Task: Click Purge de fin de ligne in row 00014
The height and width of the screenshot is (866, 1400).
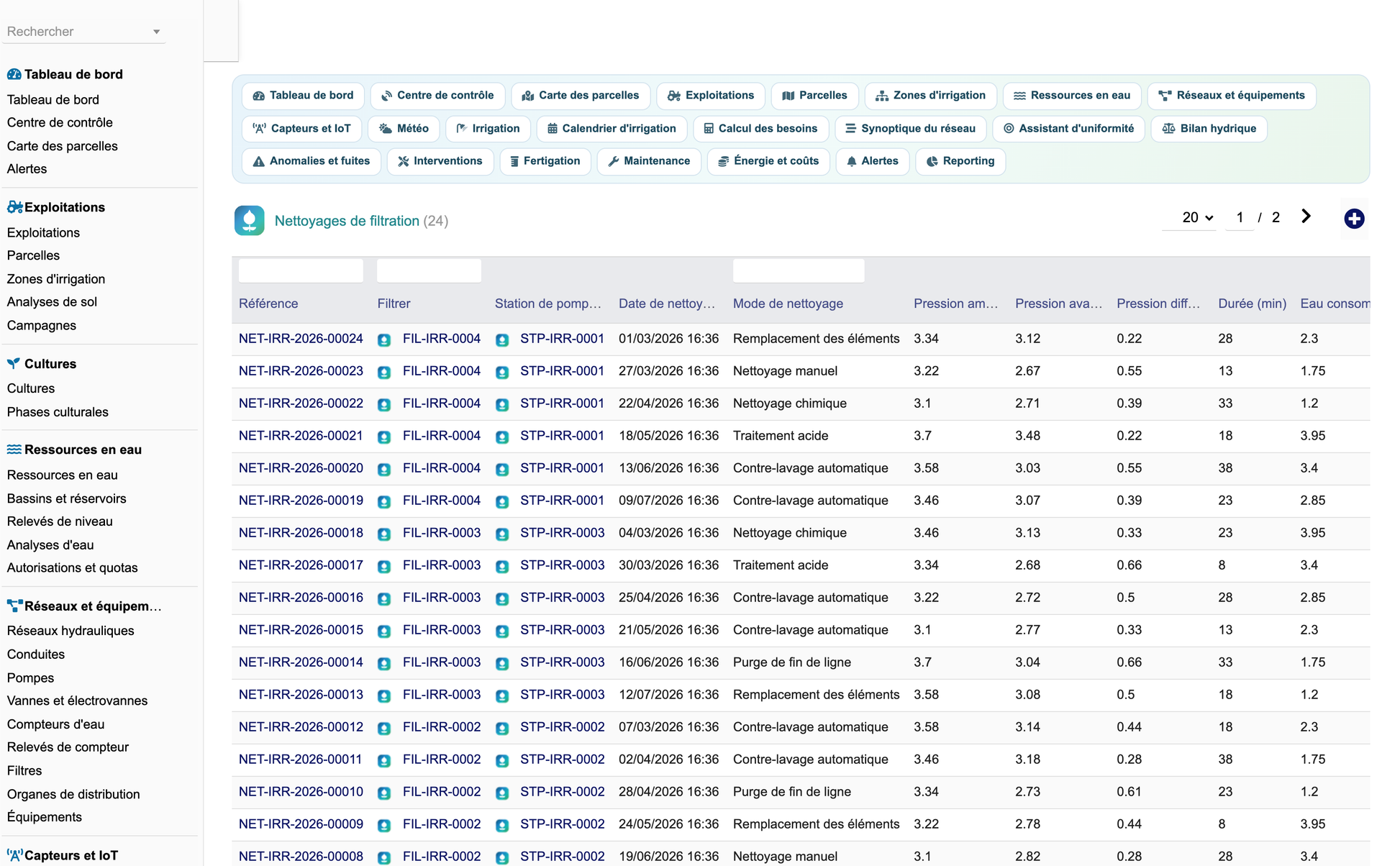Action: (791, 662)
